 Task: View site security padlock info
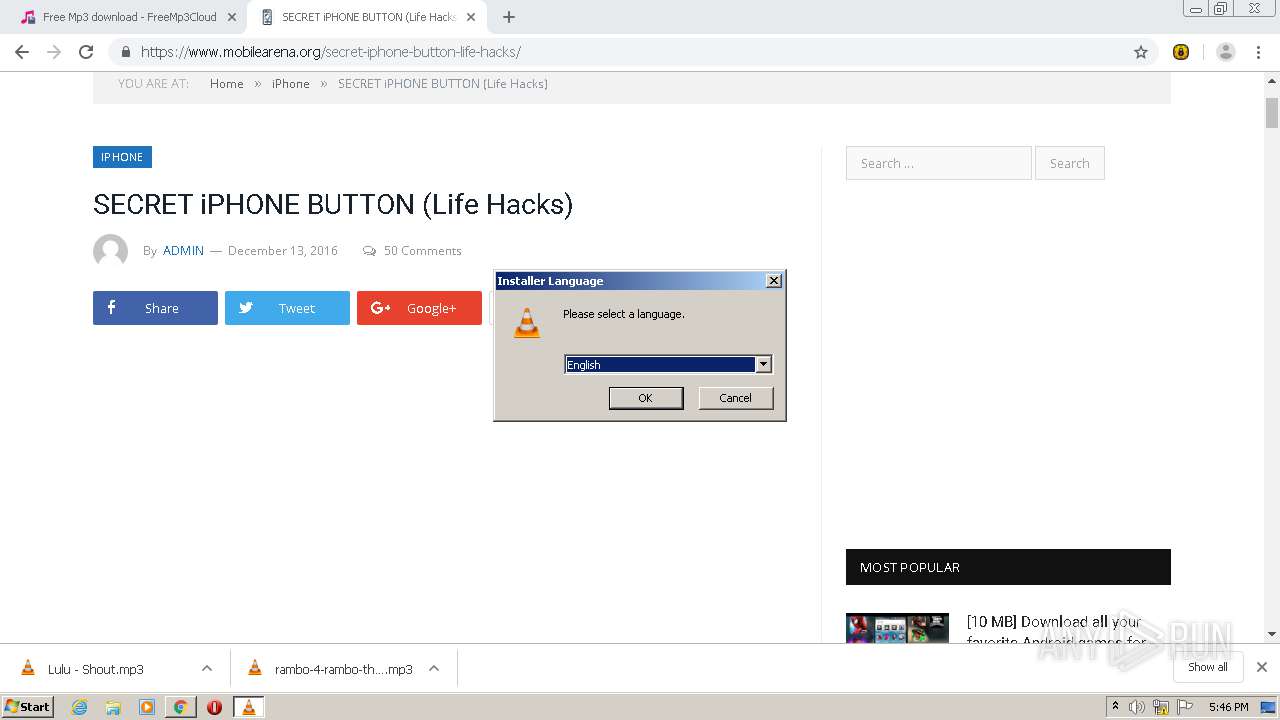click(125, 52)
